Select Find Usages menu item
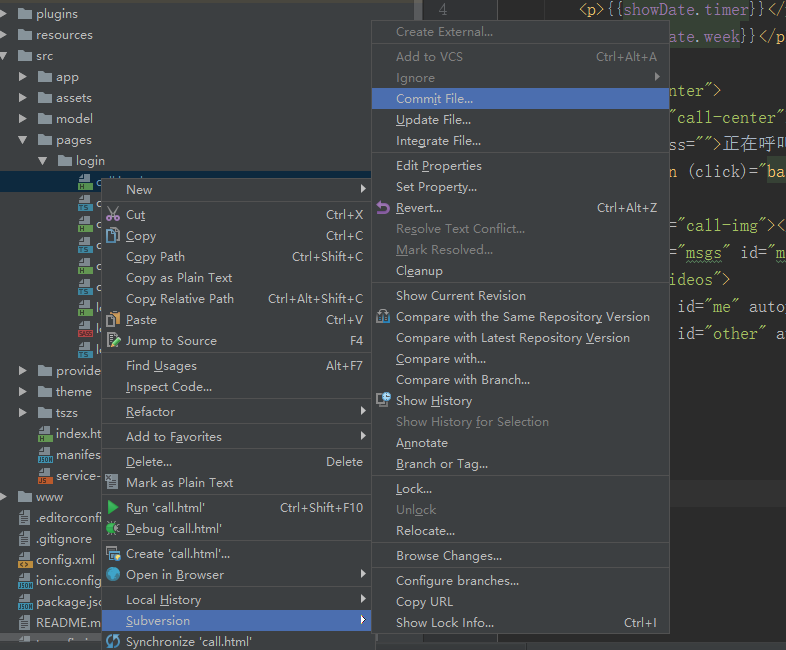The width and height of the screenshot is (786, 650). click(x=236, y=365)
